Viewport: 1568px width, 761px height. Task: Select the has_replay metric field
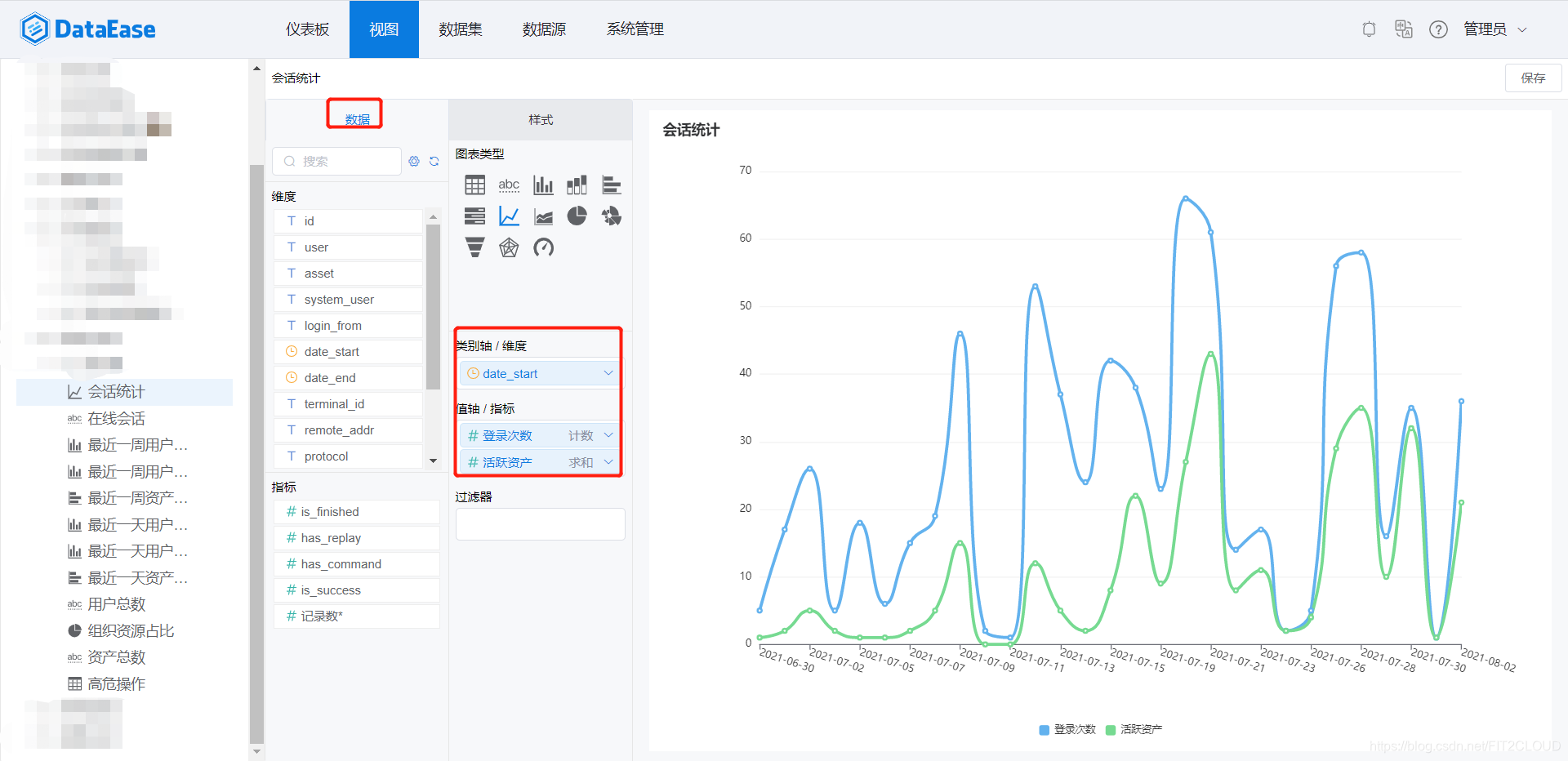click(x=357, y=538)
